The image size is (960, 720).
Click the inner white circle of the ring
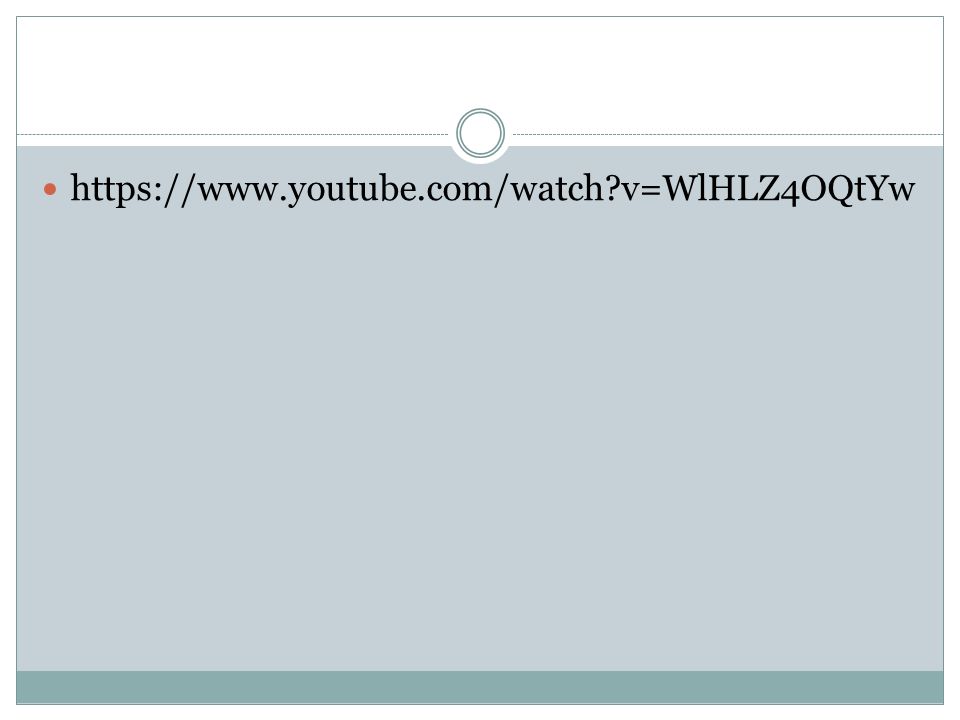481,133
